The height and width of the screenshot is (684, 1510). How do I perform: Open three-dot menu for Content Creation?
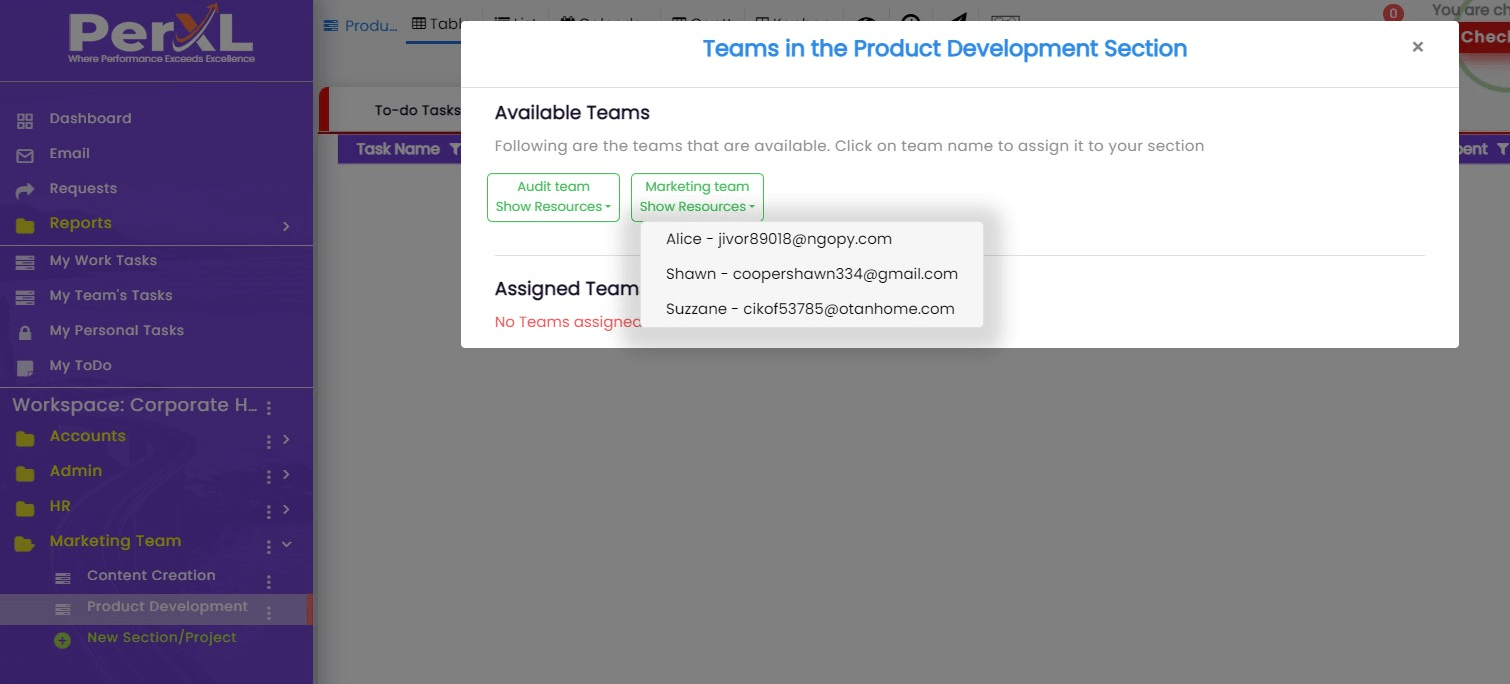[x=268, y=581]
